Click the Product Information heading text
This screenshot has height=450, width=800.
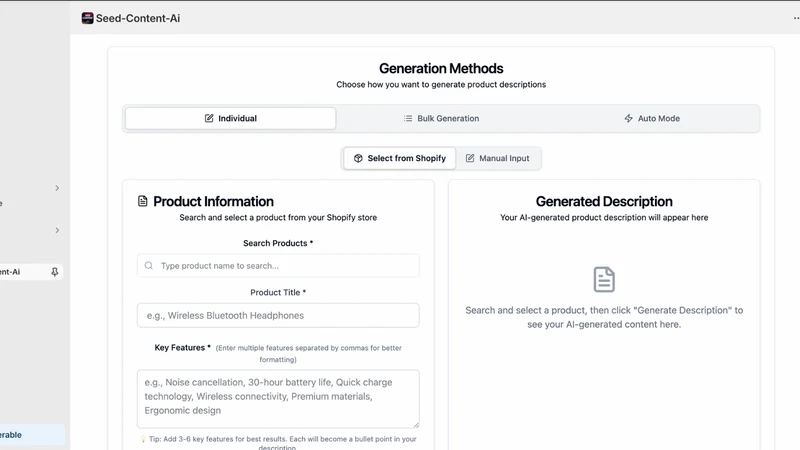[213, 202]
